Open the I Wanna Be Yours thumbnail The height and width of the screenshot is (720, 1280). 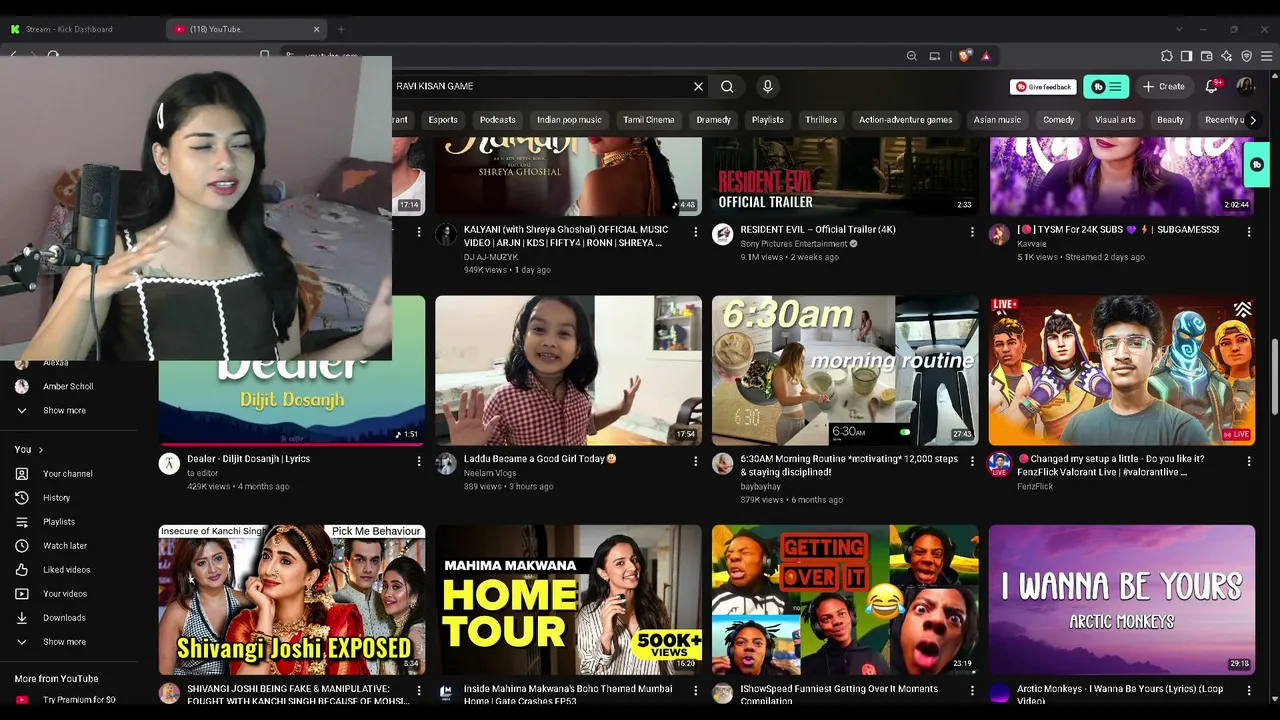pos(1122,600)
